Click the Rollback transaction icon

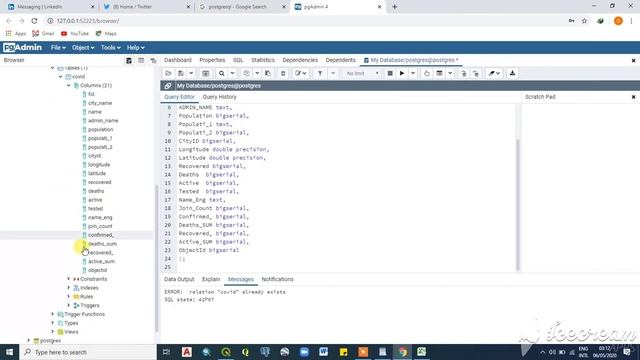pos(476,73)
